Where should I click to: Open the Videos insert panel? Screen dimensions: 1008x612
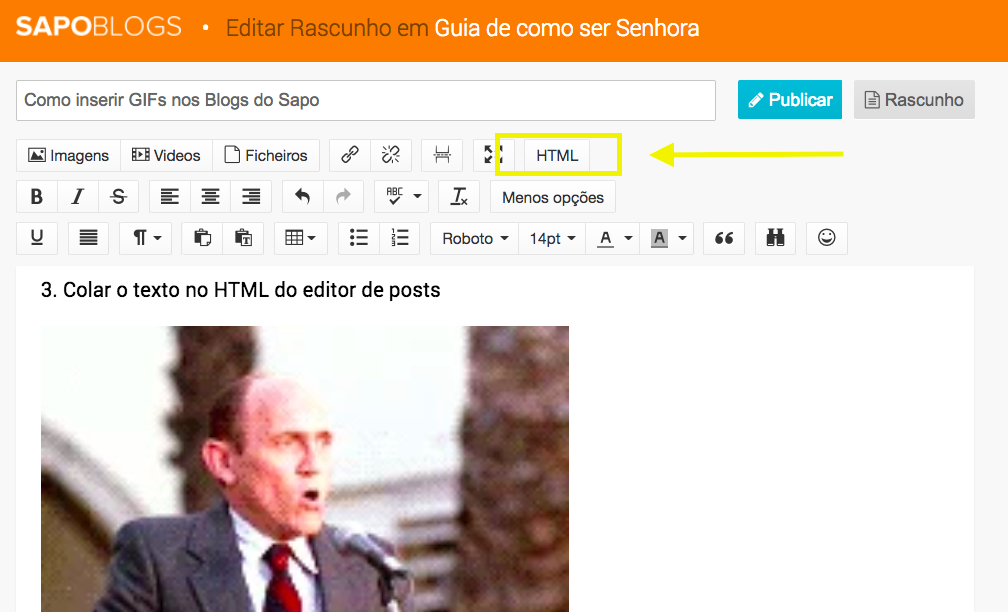tap(165, 155)
